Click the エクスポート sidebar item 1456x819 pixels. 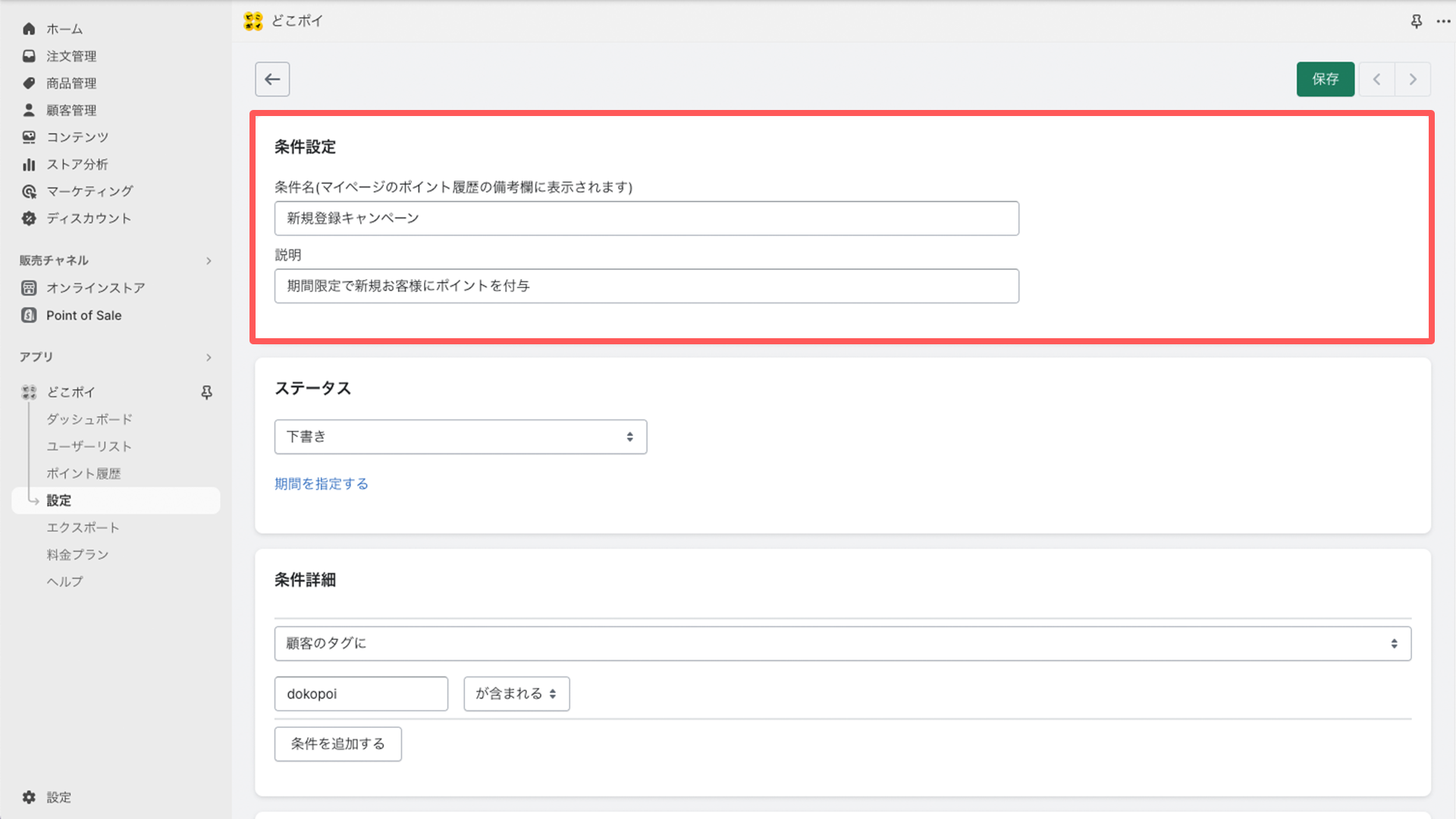(x=84, y=528)
